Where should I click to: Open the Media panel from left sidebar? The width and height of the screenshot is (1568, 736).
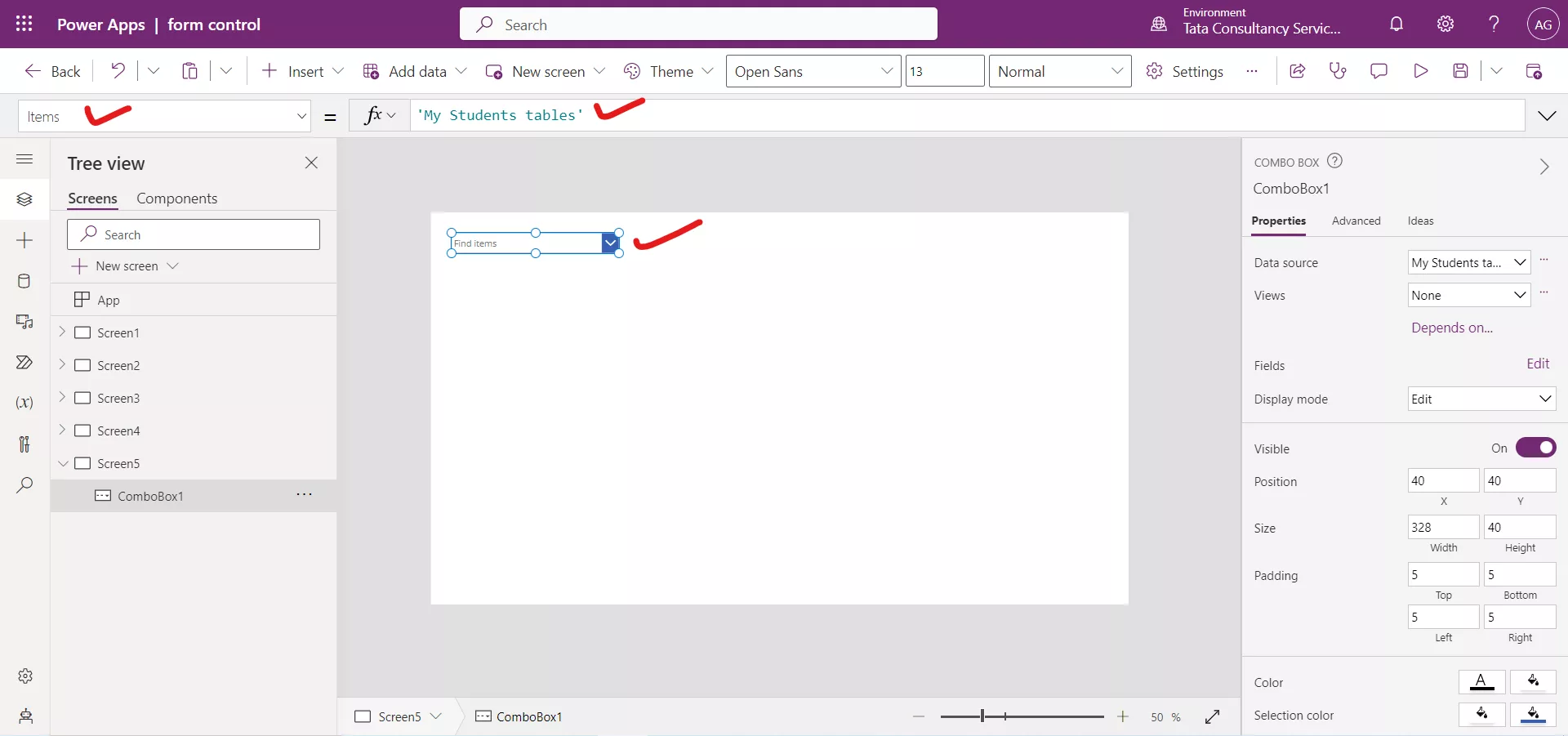[x=24, y=323]
